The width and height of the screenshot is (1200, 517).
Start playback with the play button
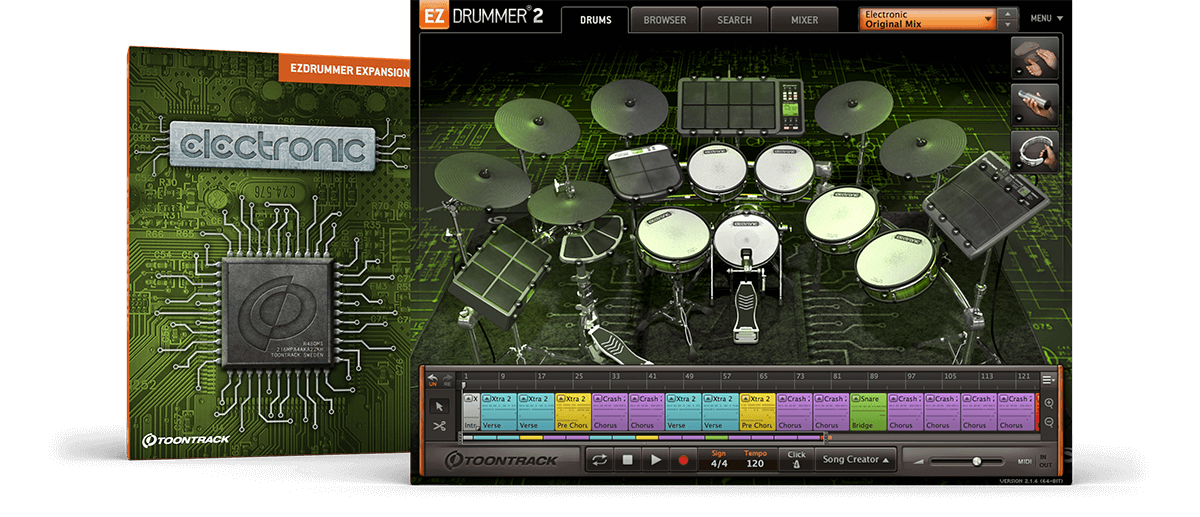point(656,460)
